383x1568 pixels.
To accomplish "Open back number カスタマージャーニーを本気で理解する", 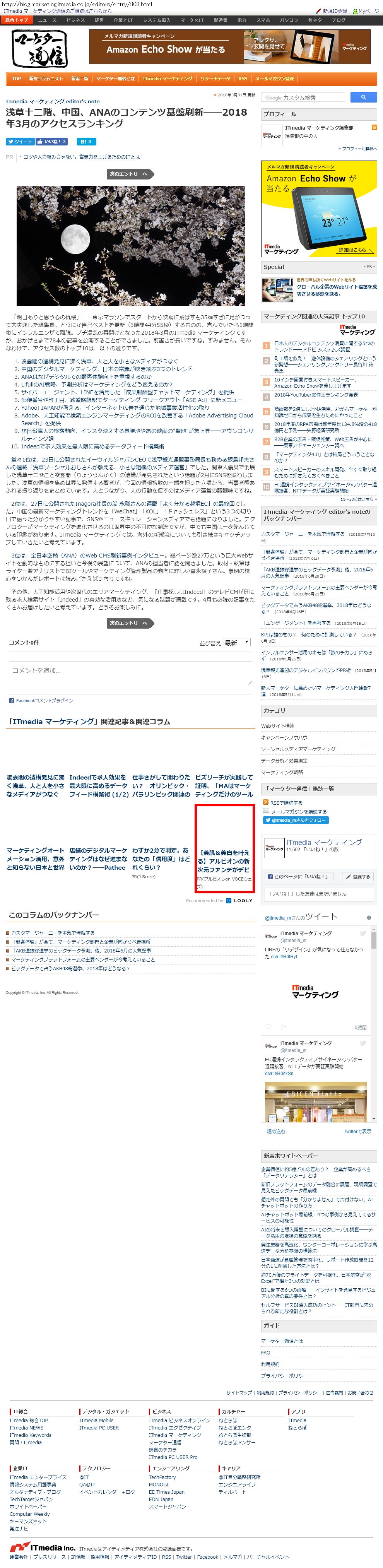I will (x=52, y=933).
